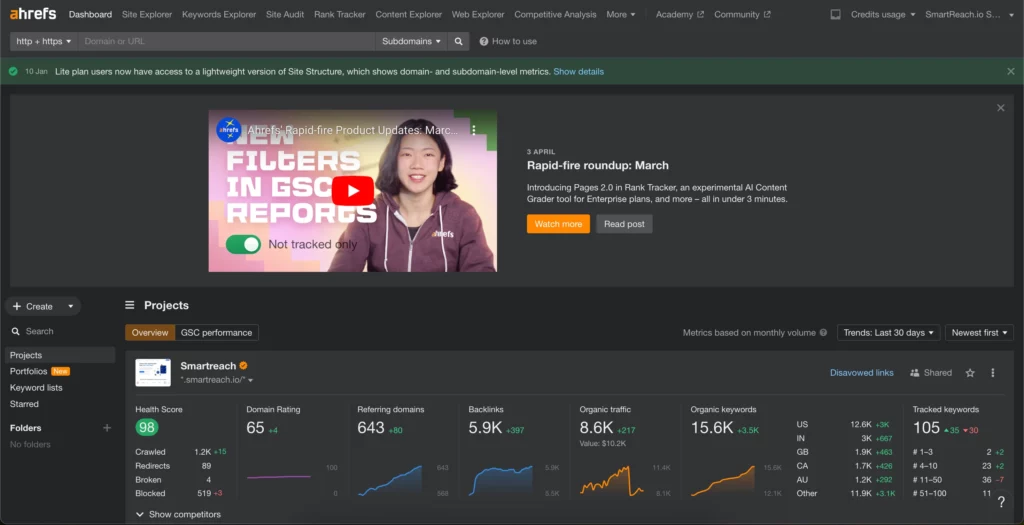This screenshot has height=525, width=1024.
Task: Open Competitive Analysis
Action: pyautogui.click(x=555, y=14)
